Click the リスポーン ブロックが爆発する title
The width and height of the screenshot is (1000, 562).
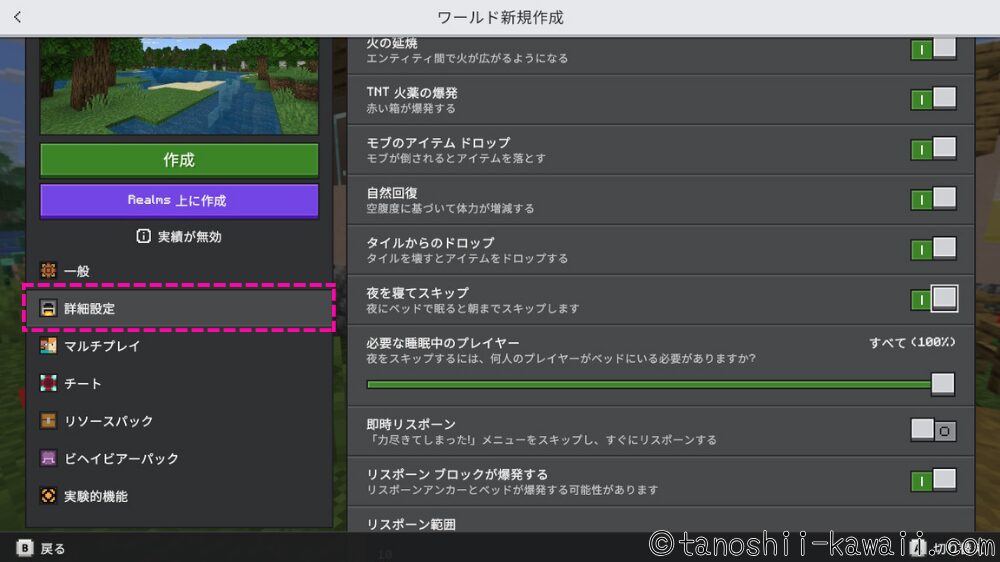(457, 474)
